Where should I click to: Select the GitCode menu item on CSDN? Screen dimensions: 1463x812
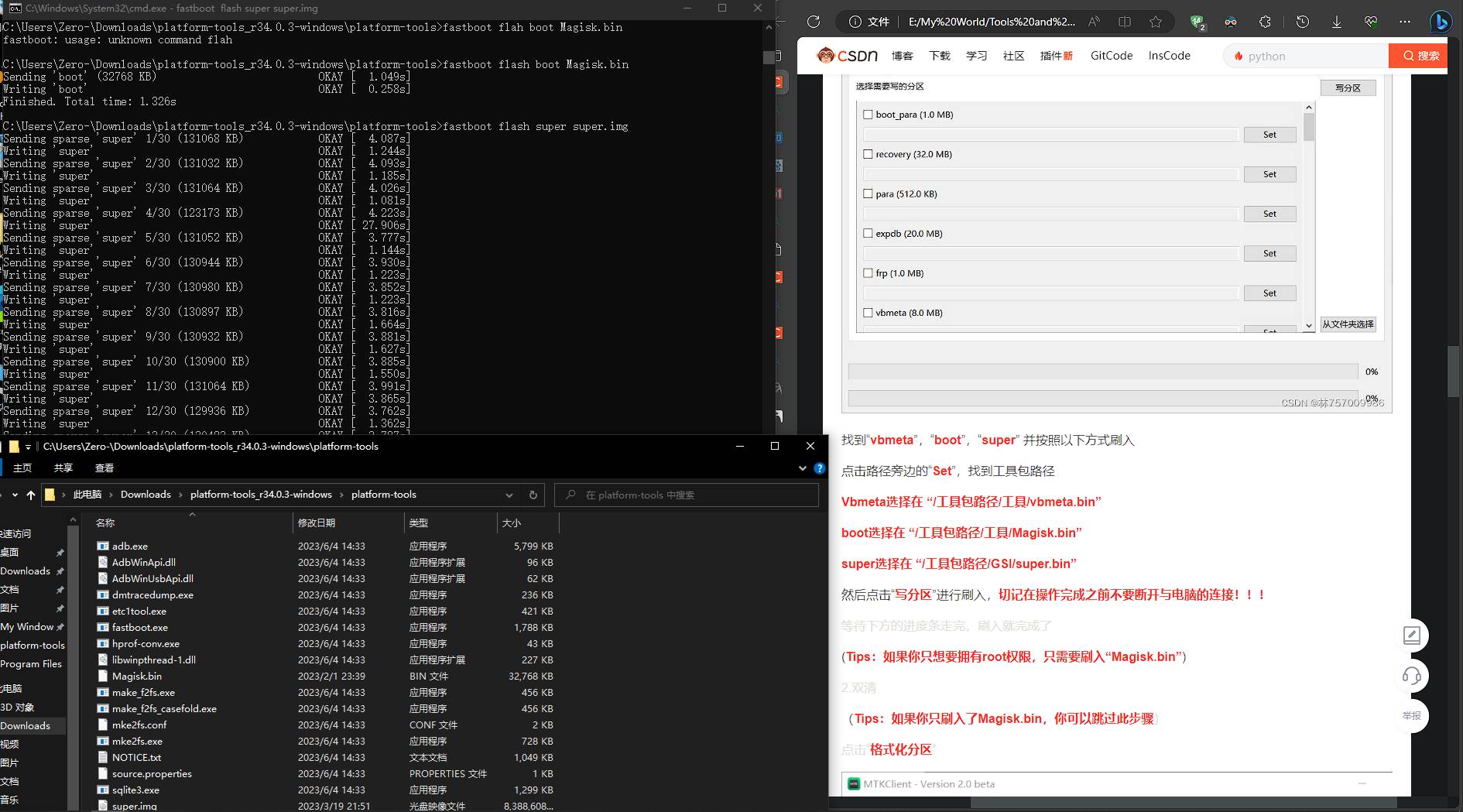[x=1111, y=56]
